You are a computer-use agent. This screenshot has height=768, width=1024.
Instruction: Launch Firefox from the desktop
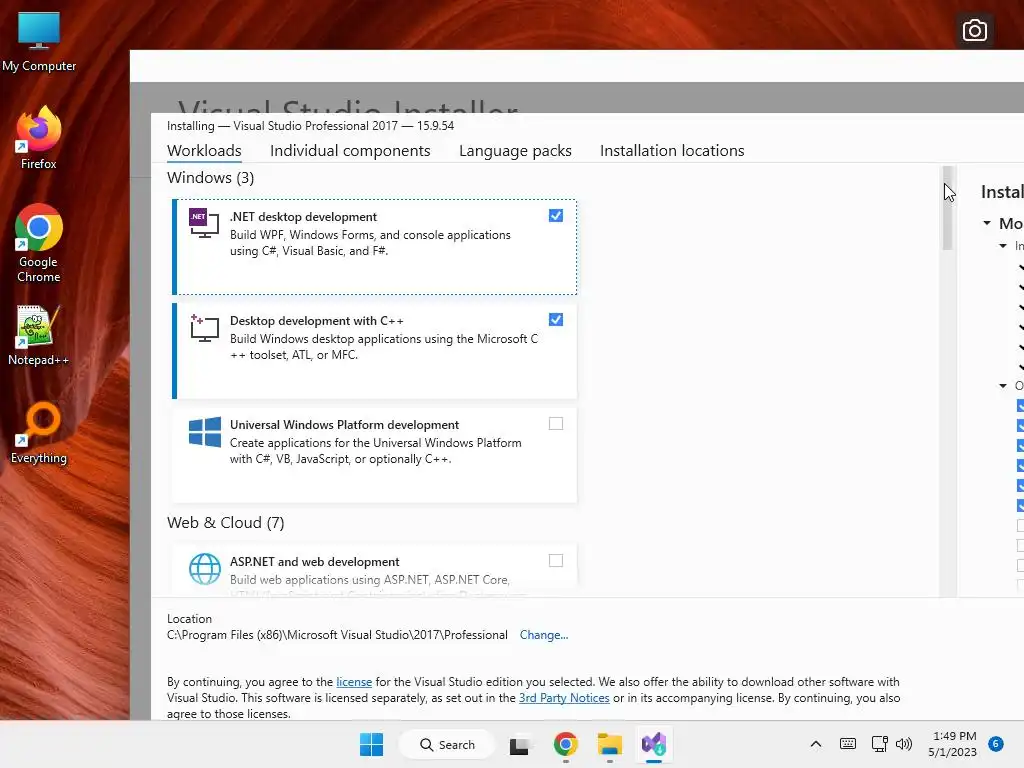(39, 138)
